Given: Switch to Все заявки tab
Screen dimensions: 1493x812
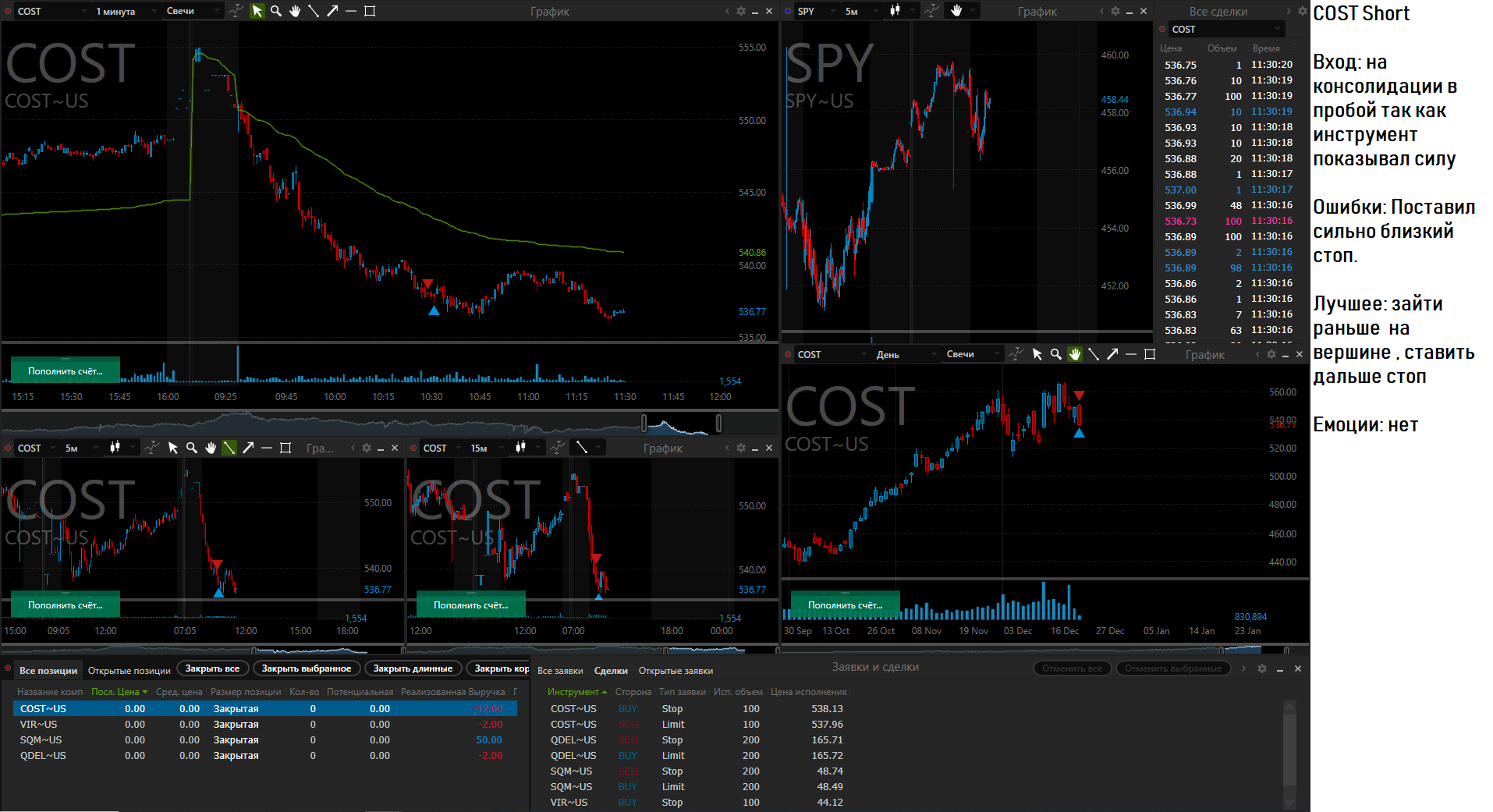Looking at the screenshot, I should pos(560,670).
